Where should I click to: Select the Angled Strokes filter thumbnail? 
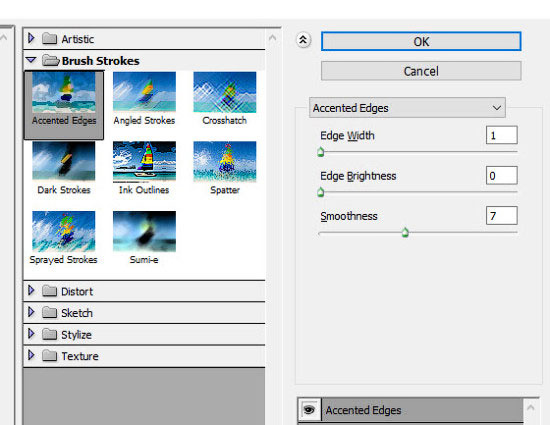[144, 99]
